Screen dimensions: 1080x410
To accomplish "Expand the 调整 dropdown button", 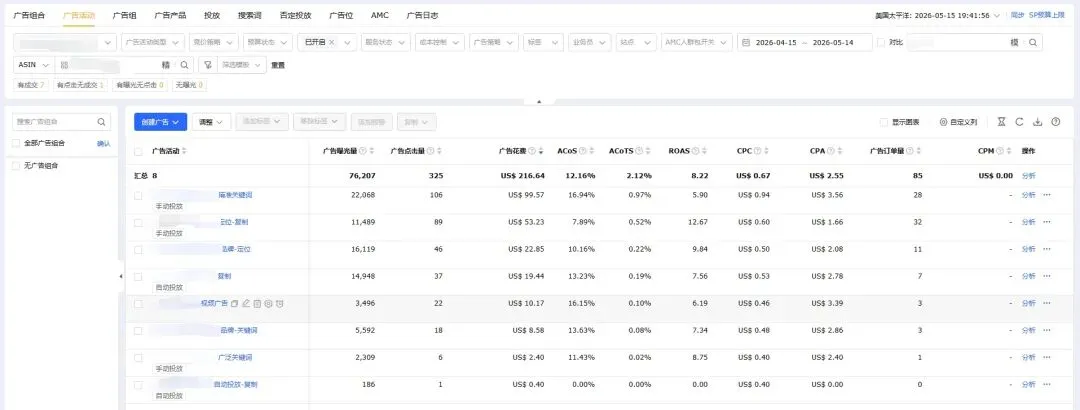I will pyautogui.click(x=211, y=122).
